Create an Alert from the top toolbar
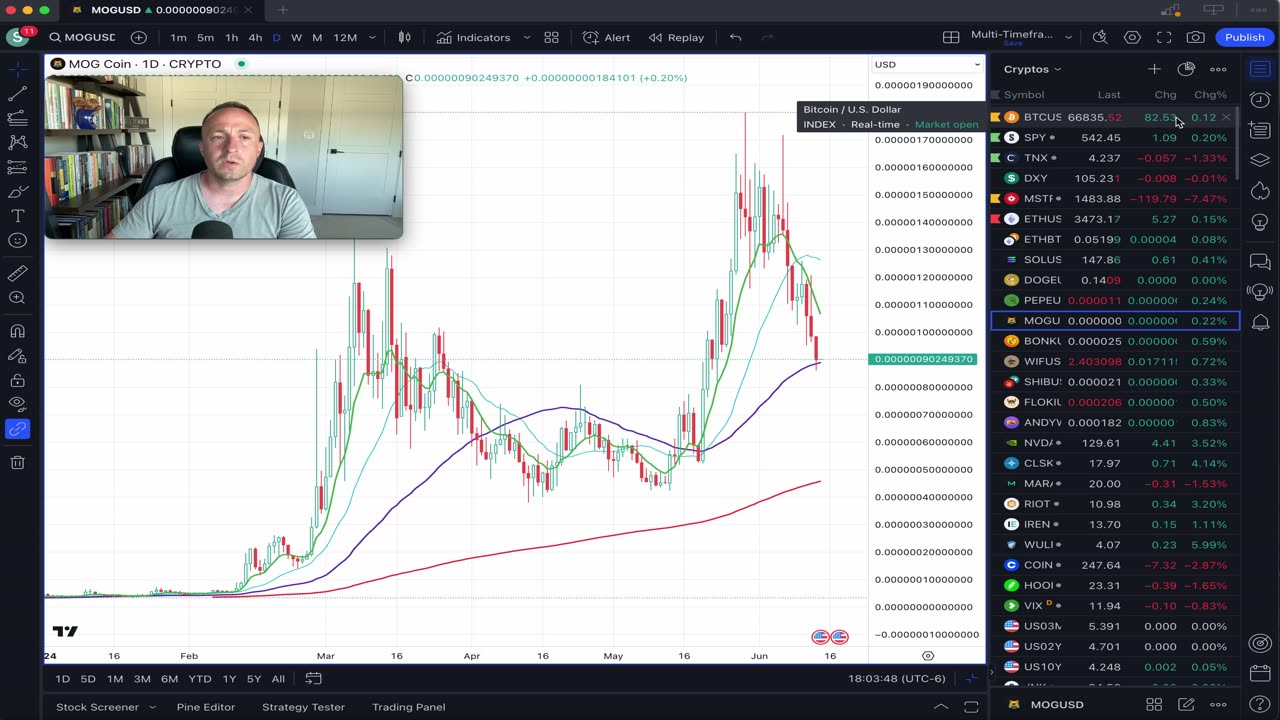1280x720 pixels. click(607, 37)
